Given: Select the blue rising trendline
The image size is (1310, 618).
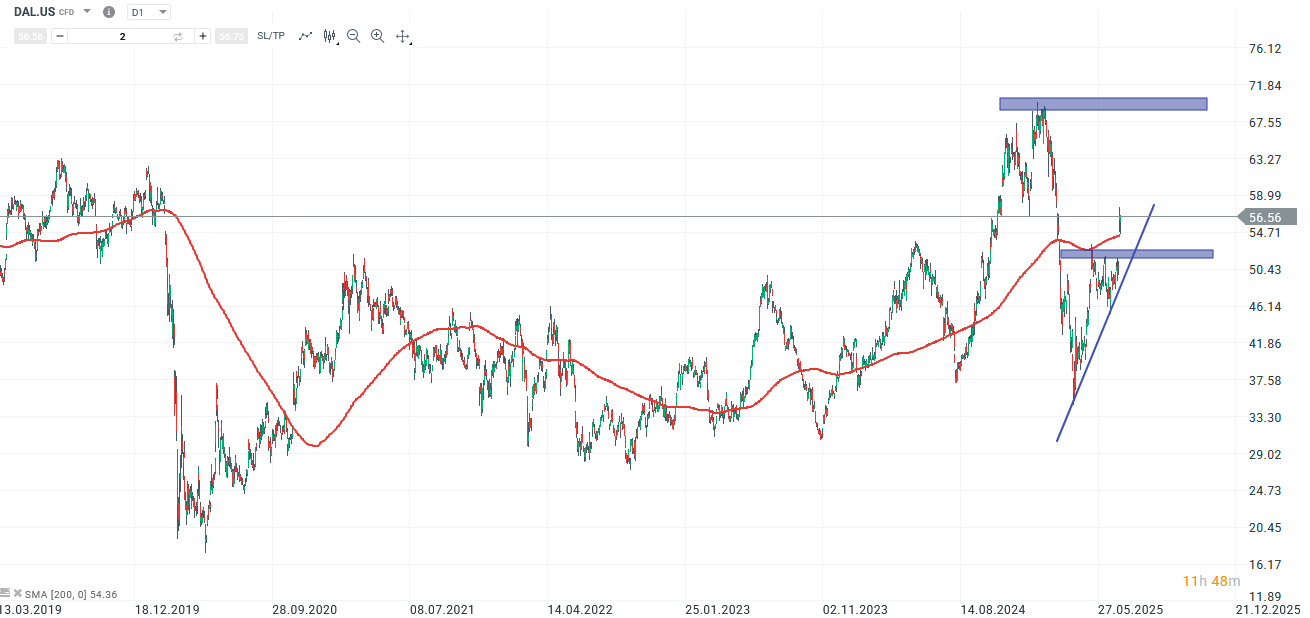Looking at the screenshot, I should (x=1105, y=323).
